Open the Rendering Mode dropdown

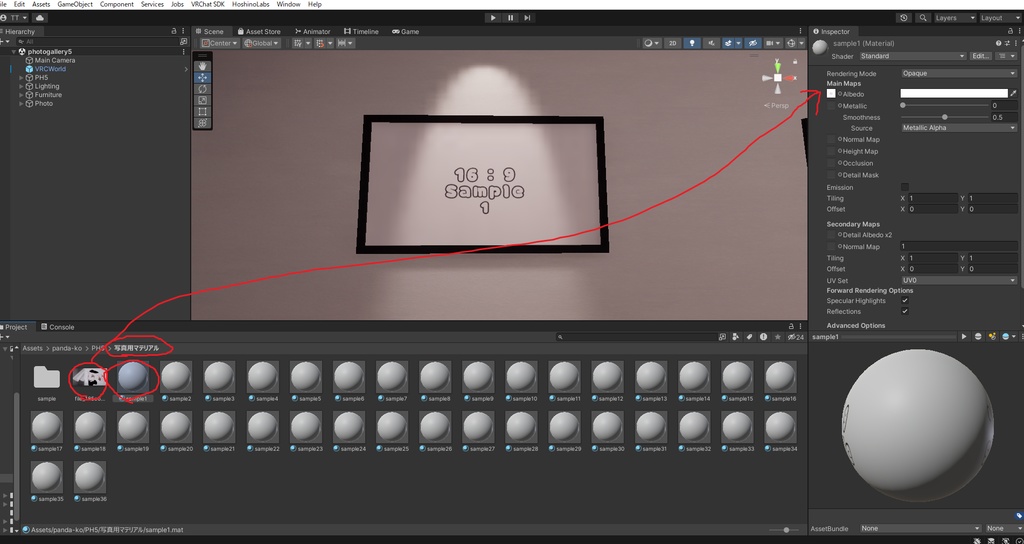959,73
